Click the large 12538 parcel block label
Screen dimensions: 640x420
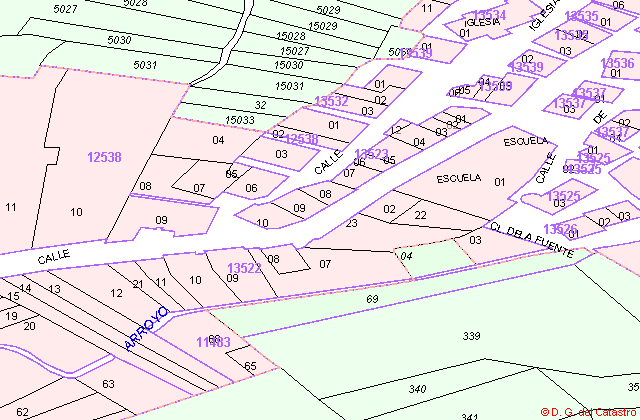pyautogui.click(x=104, y=157)
